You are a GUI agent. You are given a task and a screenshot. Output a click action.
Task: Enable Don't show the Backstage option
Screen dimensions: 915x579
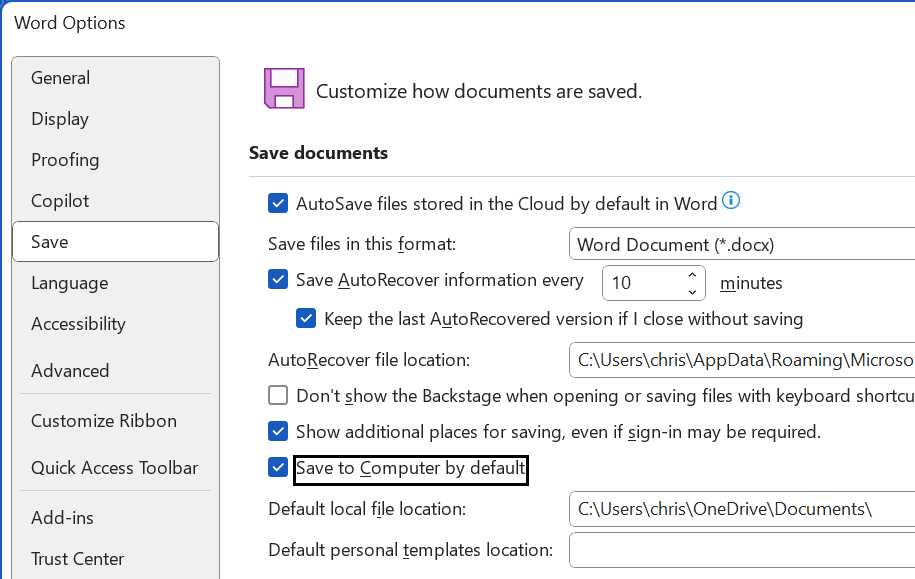278,395
